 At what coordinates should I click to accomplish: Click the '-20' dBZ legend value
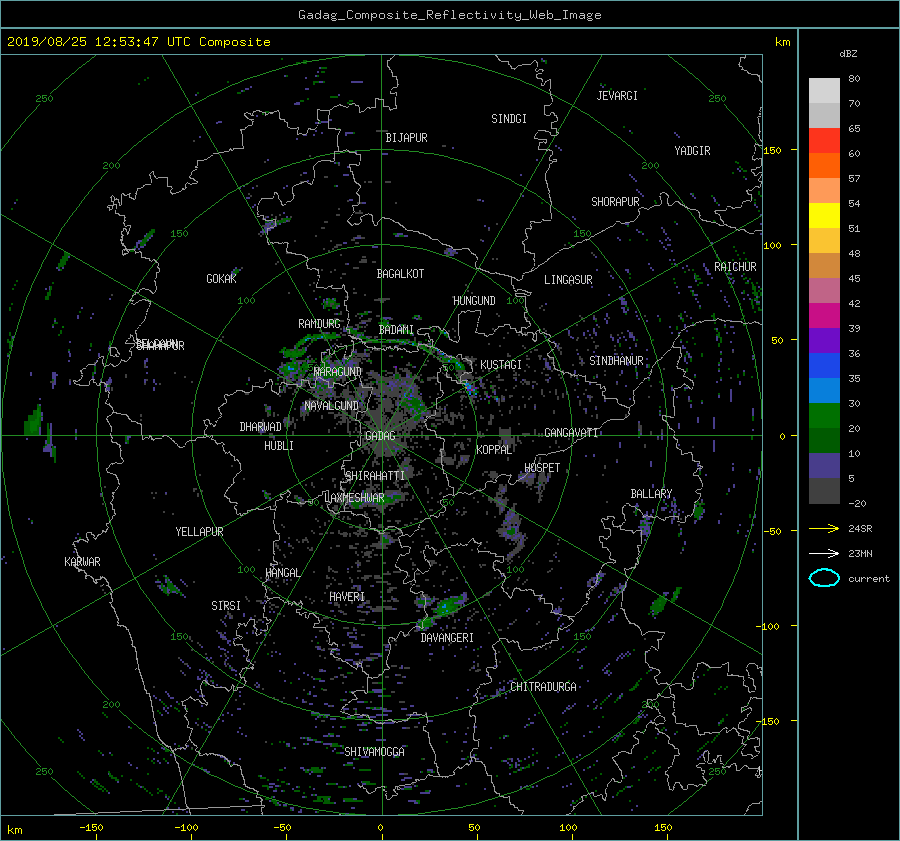click(857, 503)
